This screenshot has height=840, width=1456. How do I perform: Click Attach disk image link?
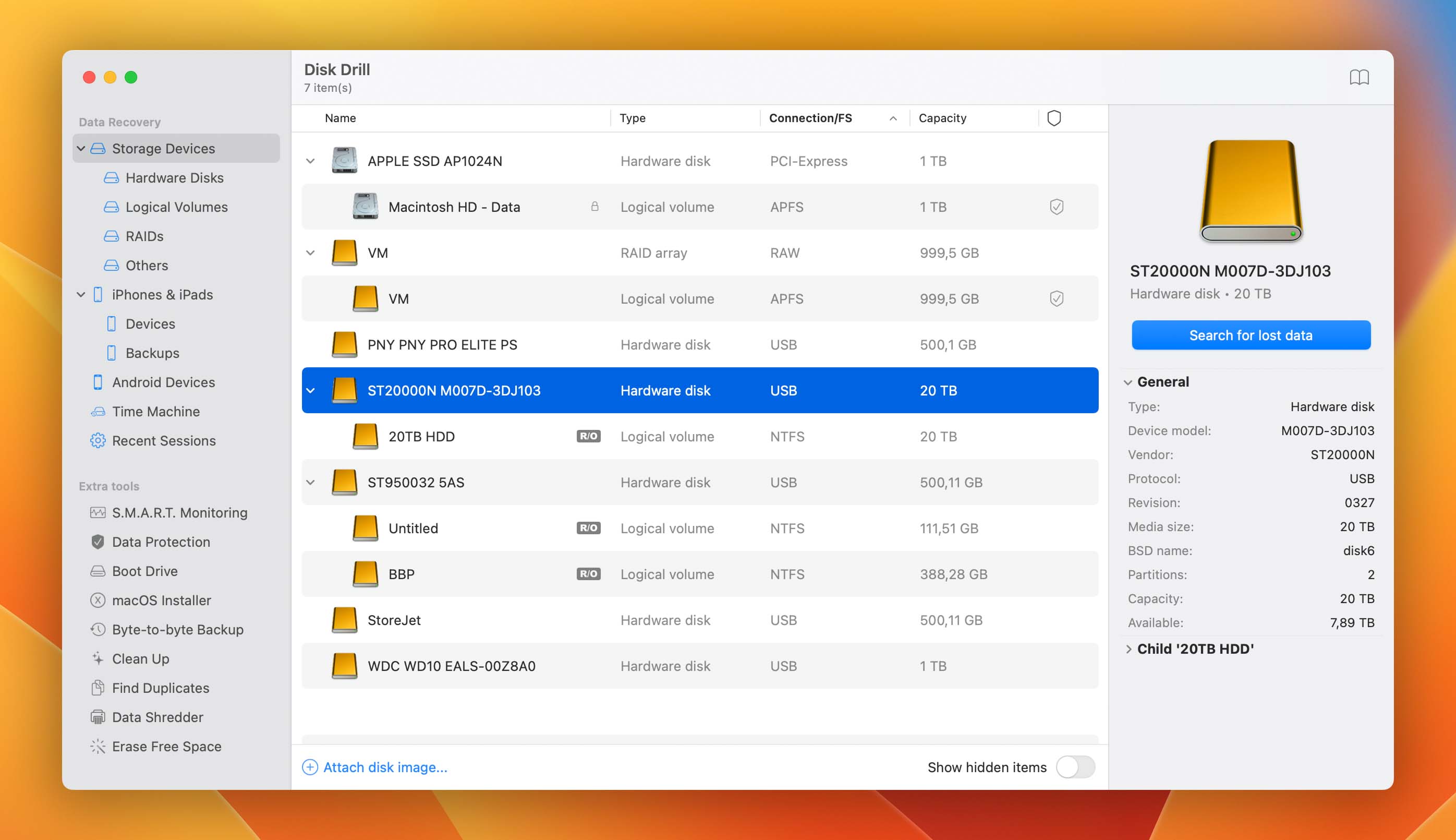click(385, 768)
